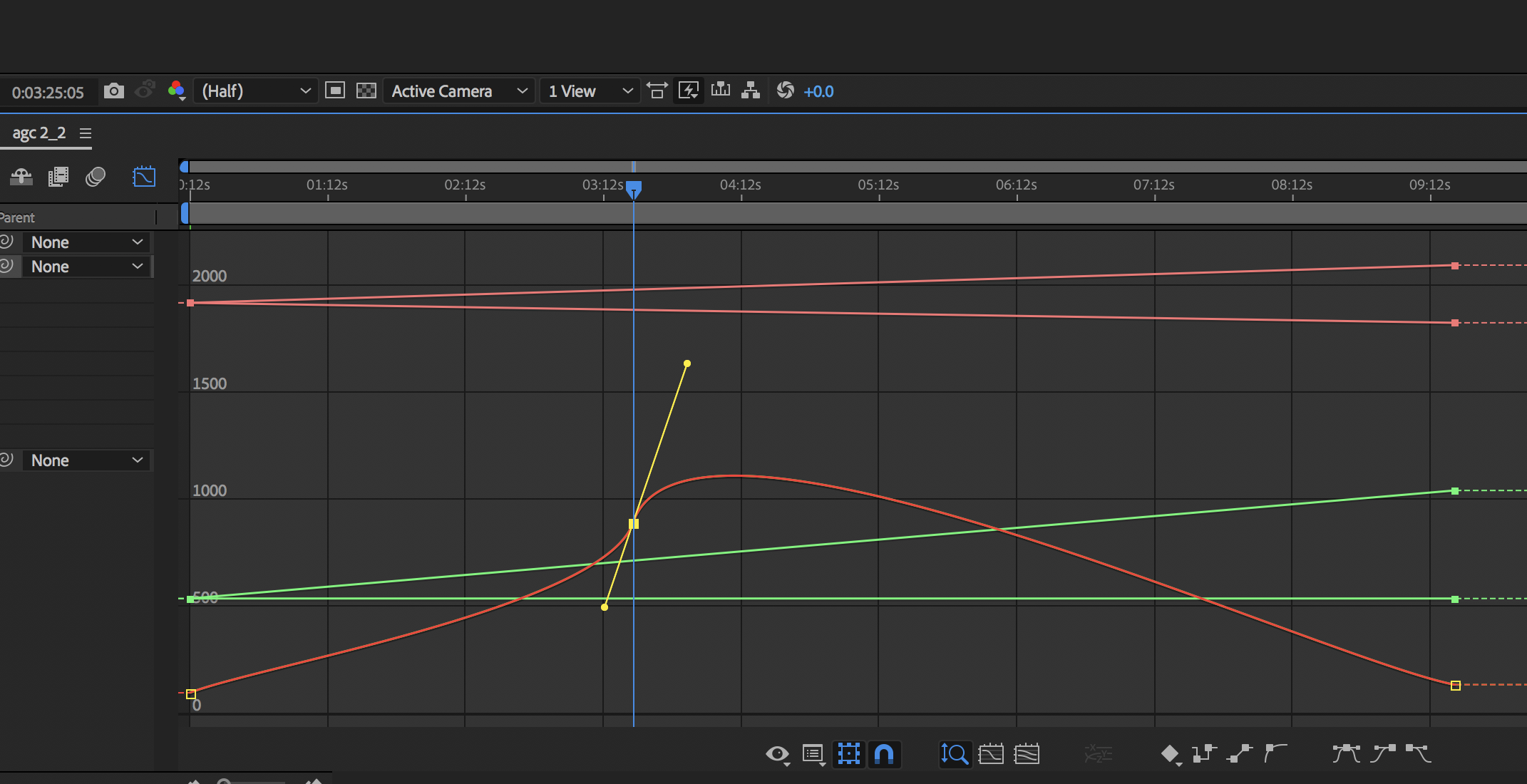Expand the 1 View layout dropdown
Image resolution: width=1527 pixels, height=784 pixels.
click(x=590, y=91)
